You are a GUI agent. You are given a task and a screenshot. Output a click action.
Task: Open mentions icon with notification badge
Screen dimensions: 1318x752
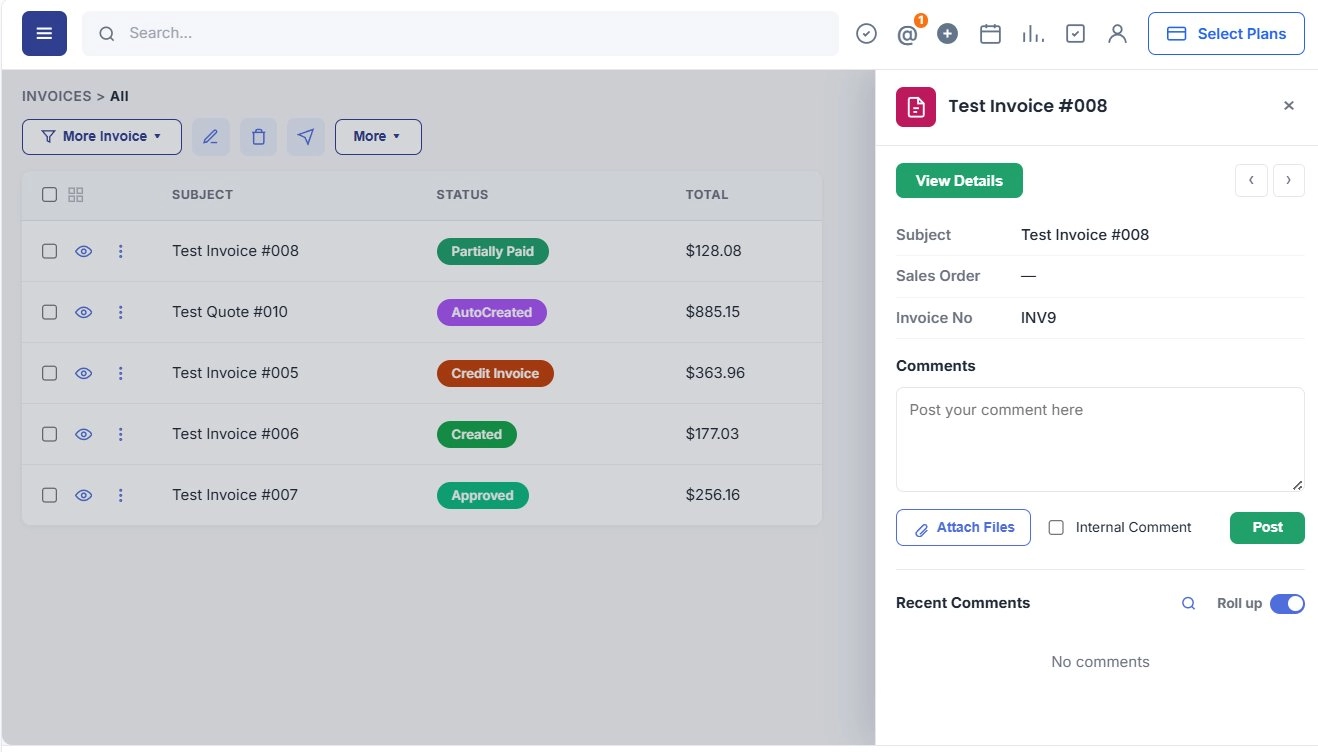point(908,33)
